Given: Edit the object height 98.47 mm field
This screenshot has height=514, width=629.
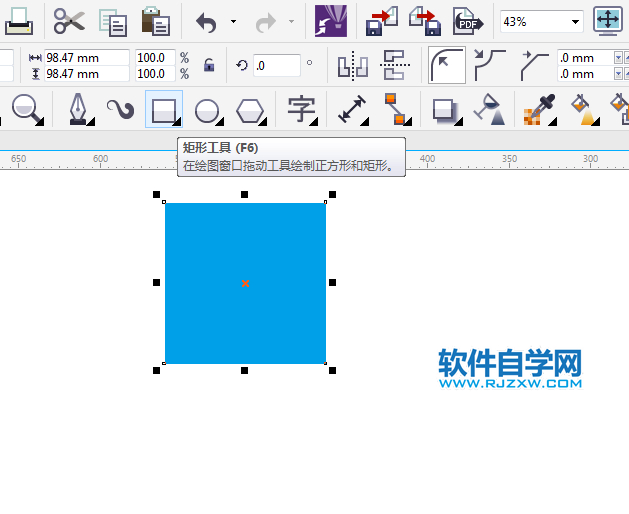Looking at the screenshot, I should [x=87, y=74].
